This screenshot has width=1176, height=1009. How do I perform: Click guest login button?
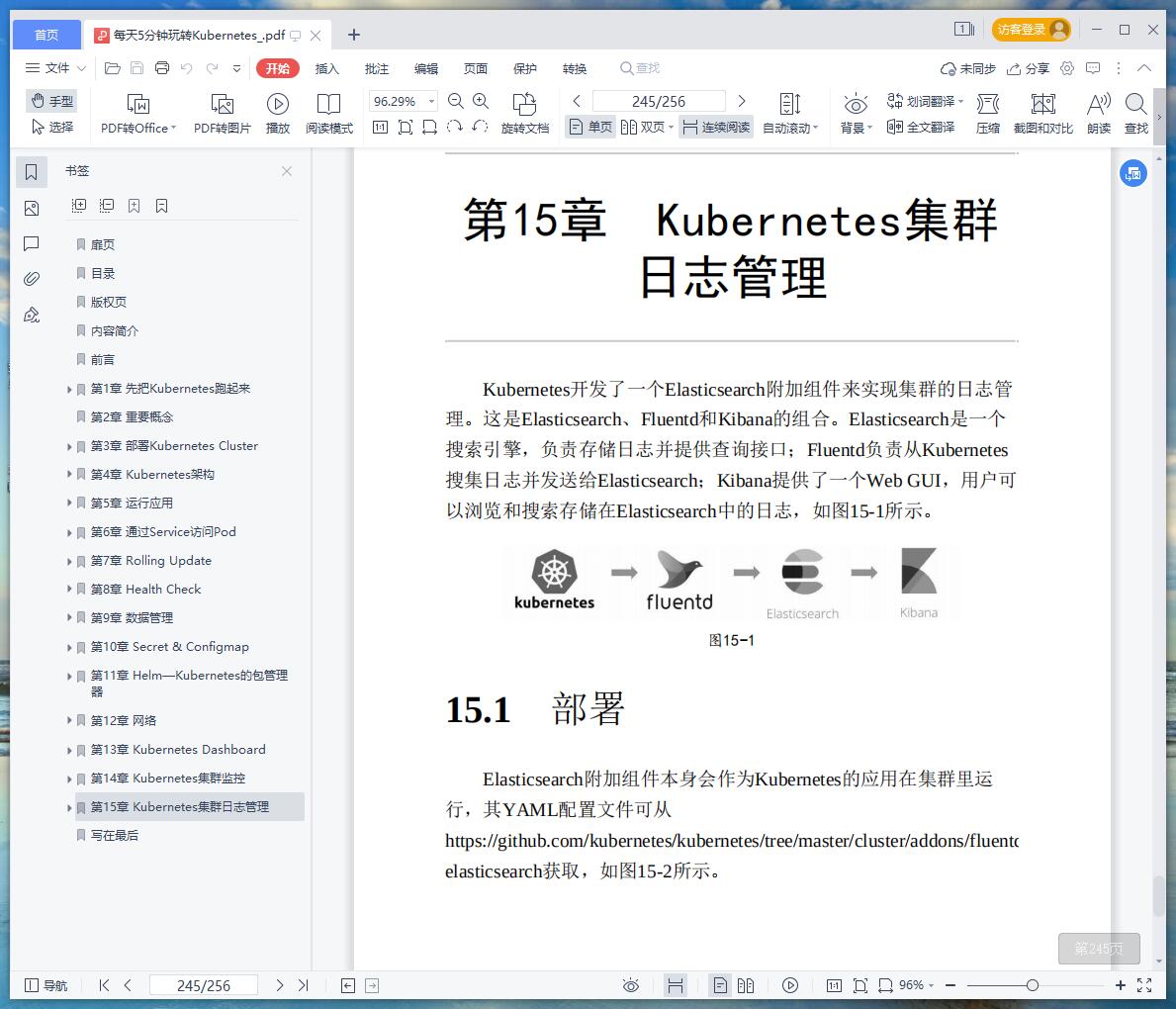(x=1032, y=30)
